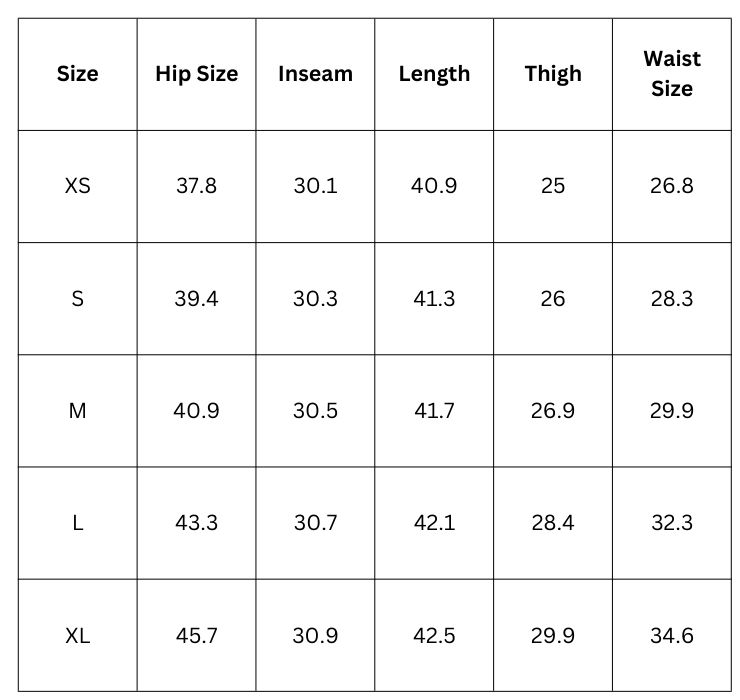The height and width of the screenshot is (700, 740).
Task: Select the XS hip value 37.8
Action: click(196, 186)
